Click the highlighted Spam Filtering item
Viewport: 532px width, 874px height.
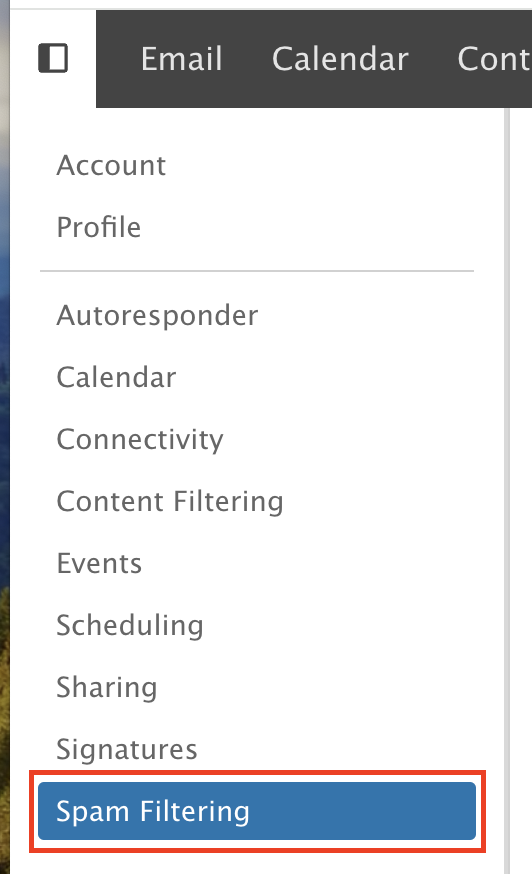pos(257,811)
